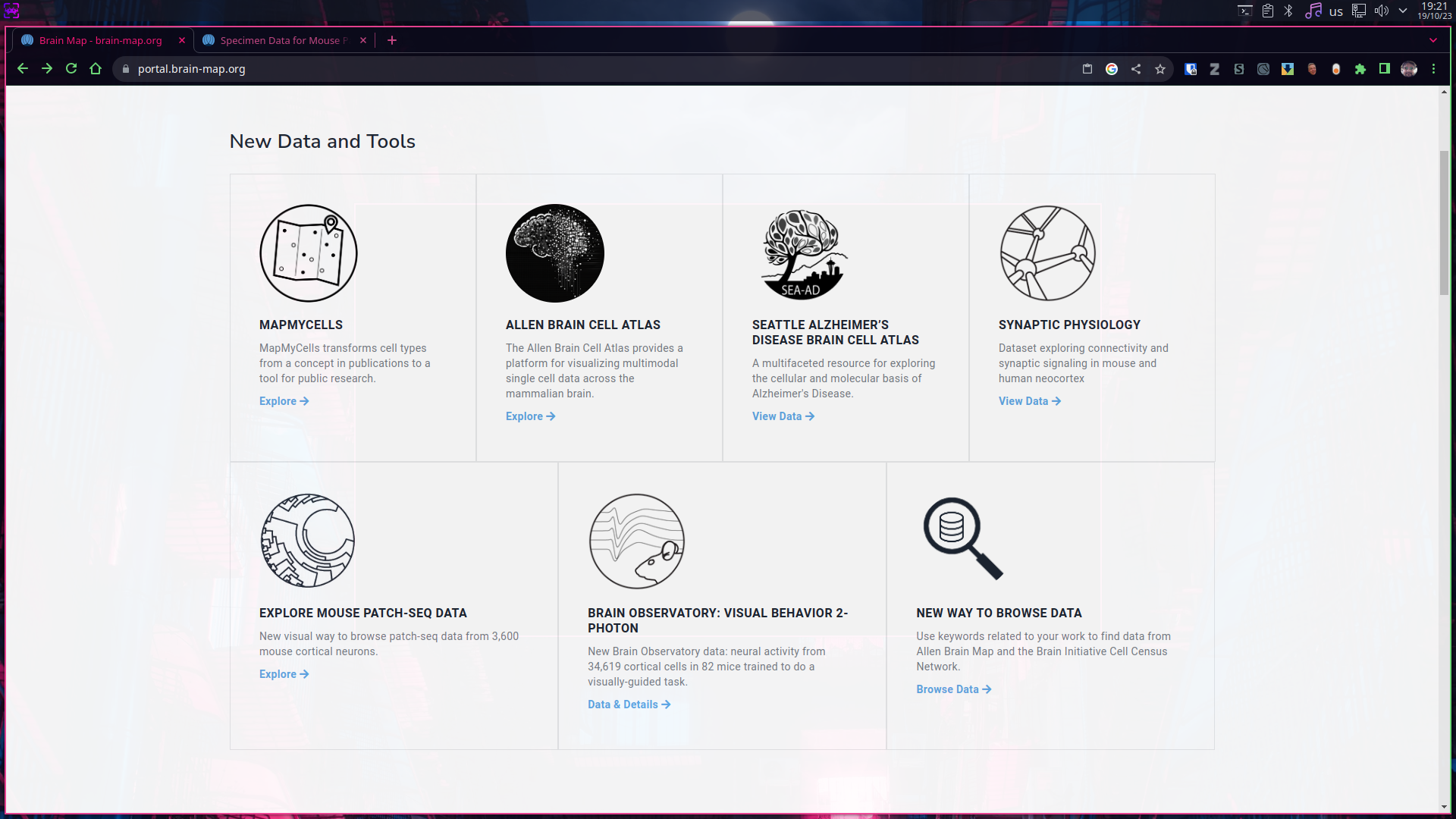The width and height of the screenshot is (1456, 819).
Task: Toggle the browser side panel
Action: [1384, 69]
